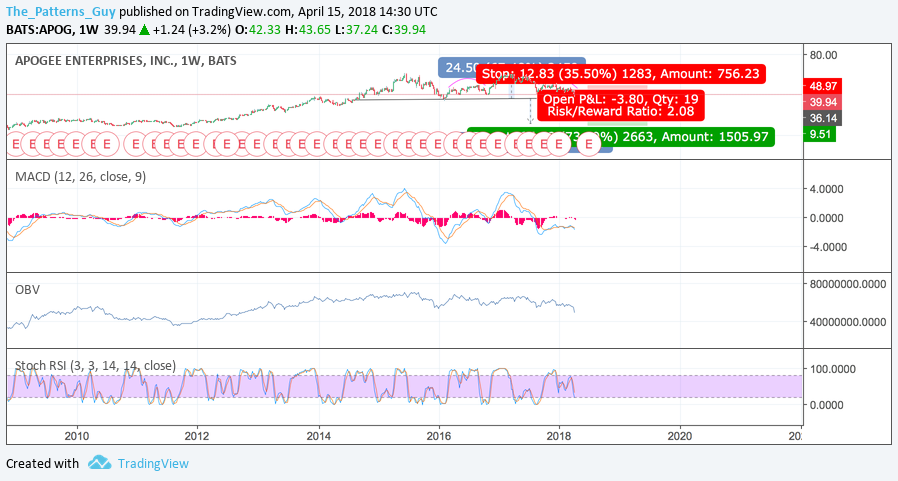Click the O:42.33 open value in header
The image size is (898, 481).
coord(258,30)
